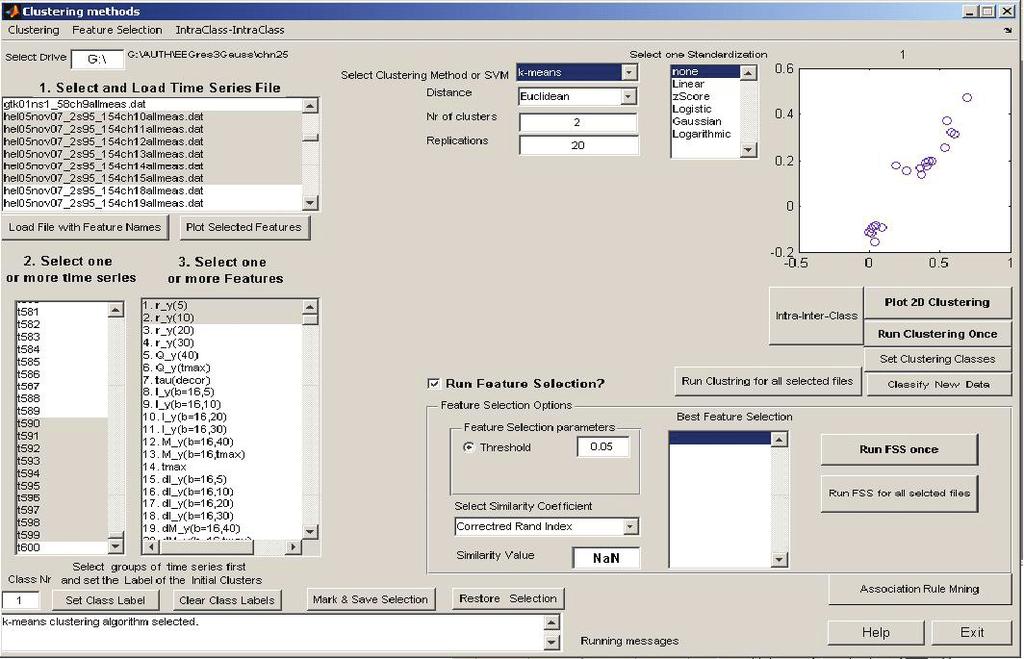
Task: Click the Threshold value 0.05 field
Action: [x=602, y=447]
